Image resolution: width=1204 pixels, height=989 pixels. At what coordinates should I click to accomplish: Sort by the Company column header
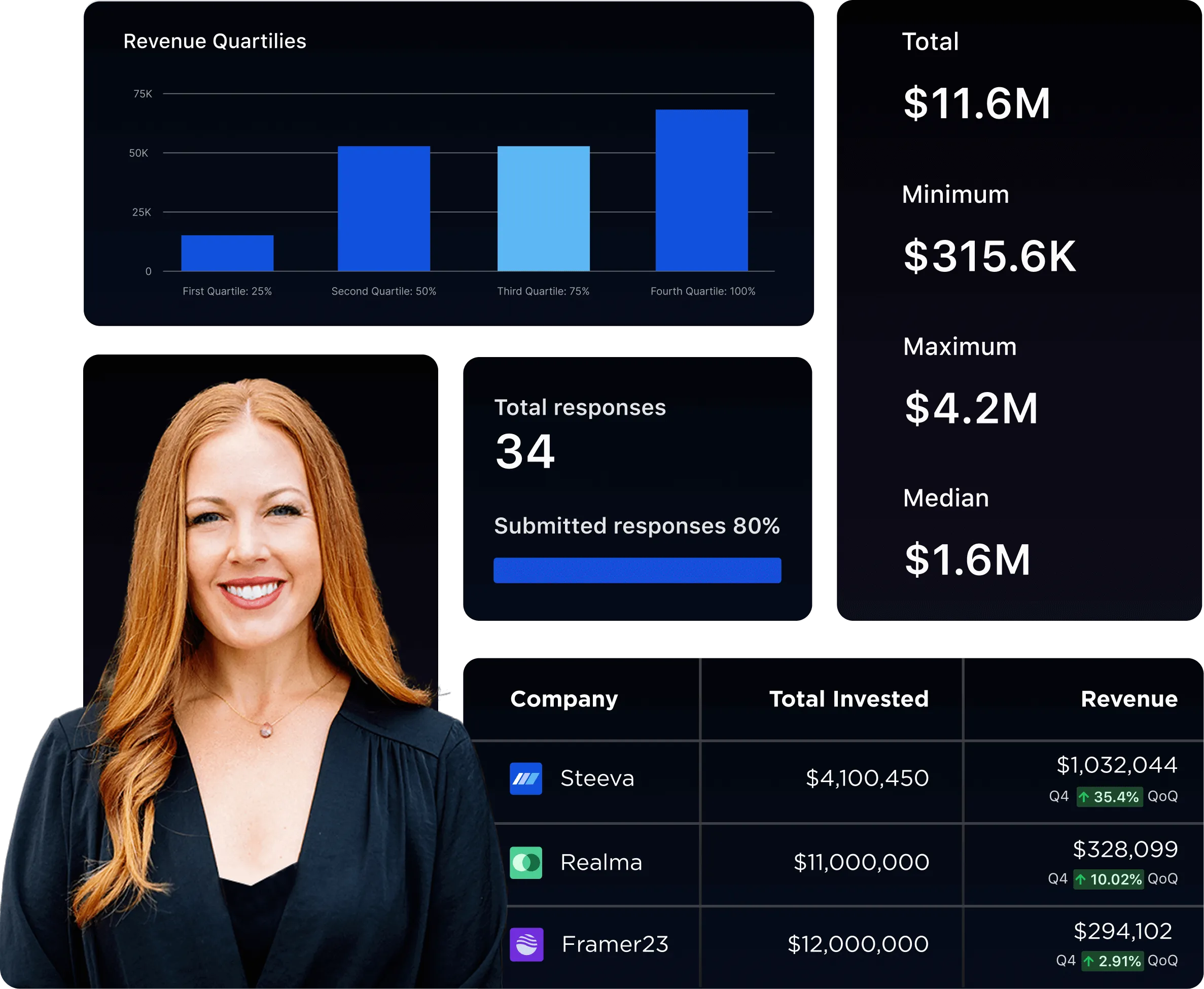pyautogui.click(x=564, y=699)
